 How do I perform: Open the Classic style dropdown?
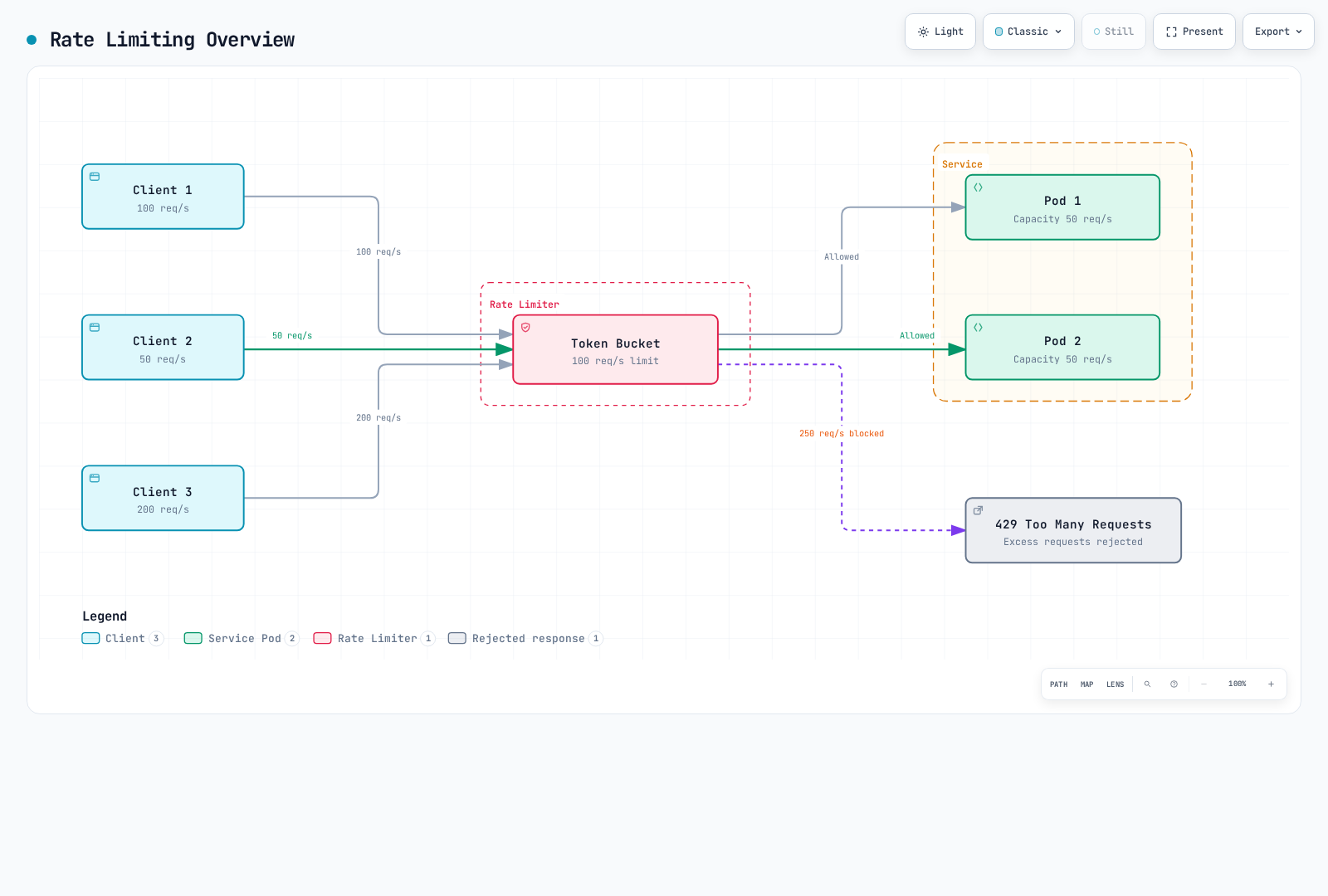[x=1028, y=32]
